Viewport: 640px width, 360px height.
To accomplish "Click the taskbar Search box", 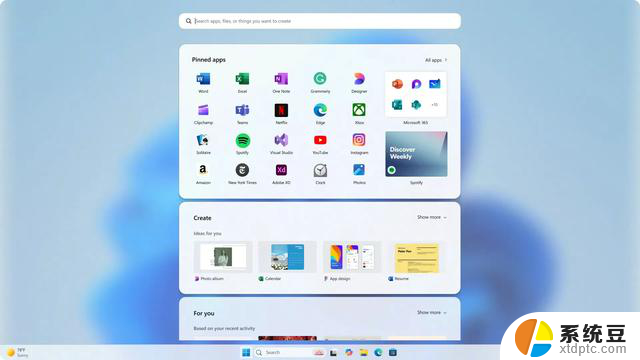I will tap(290, 352).
